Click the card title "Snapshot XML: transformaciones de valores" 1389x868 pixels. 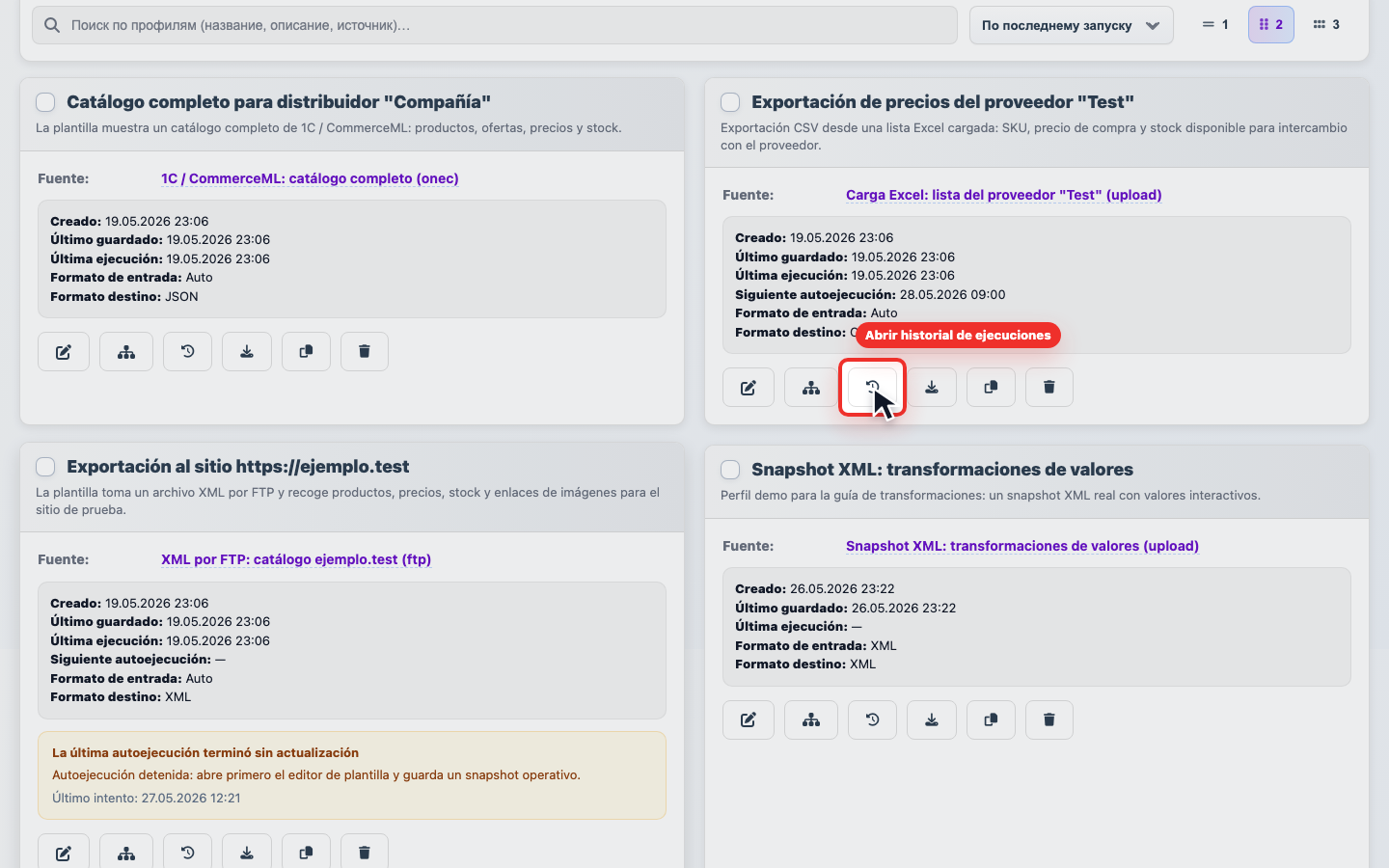pyautogui.click(x=942, y=470)
